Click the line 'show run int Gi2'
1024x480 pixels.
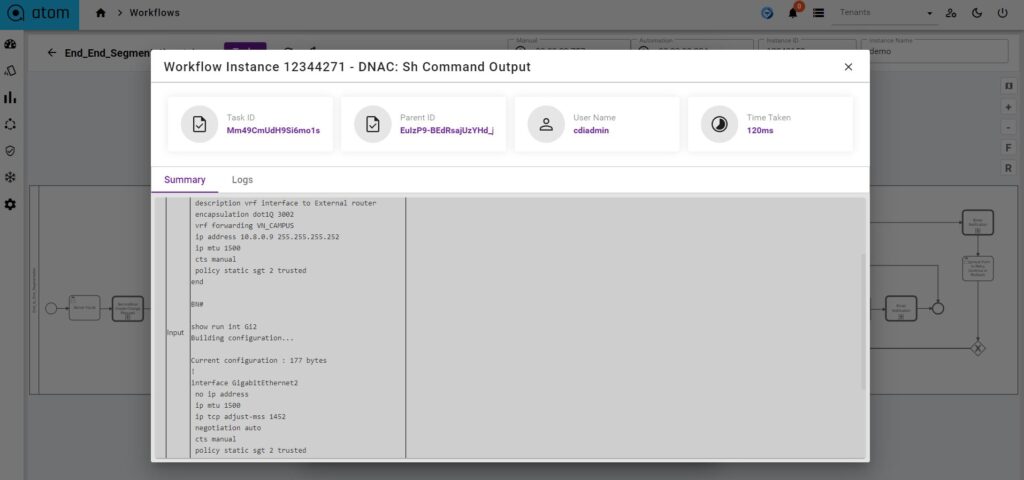[x=224, y=327]
